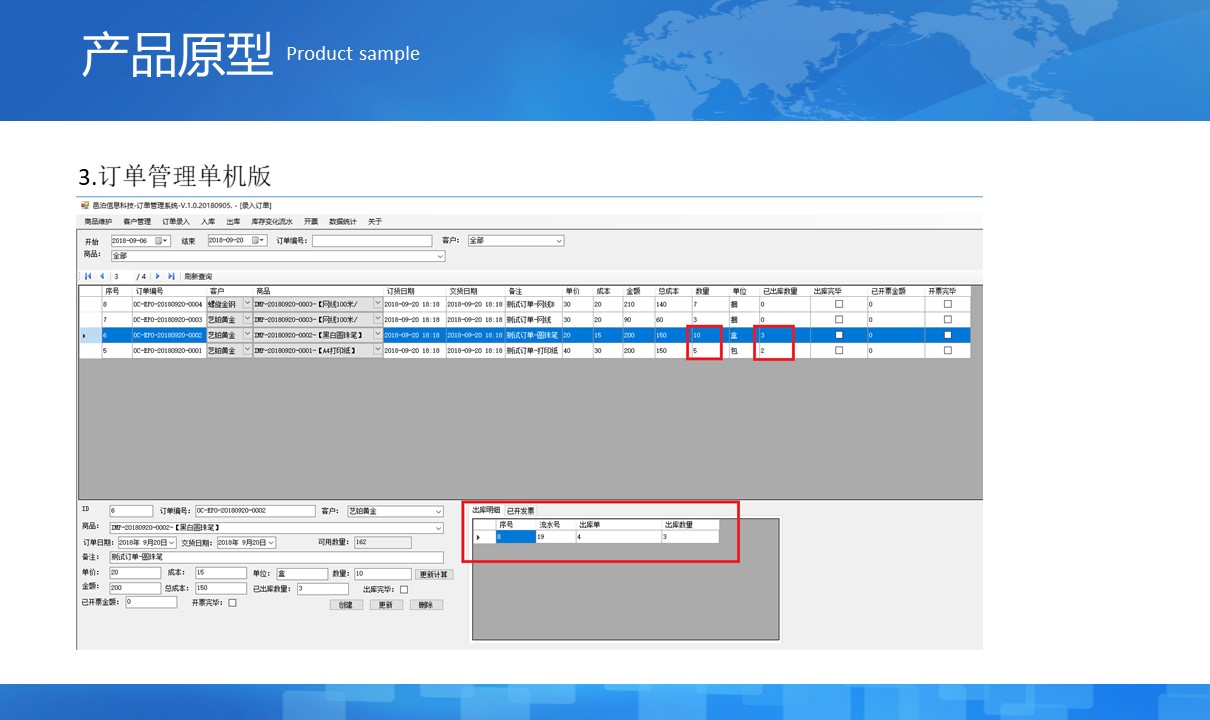Toggle 出库完毕 checkbox in order 0003 row
The image size is (1210, 720).
point(839,319)
